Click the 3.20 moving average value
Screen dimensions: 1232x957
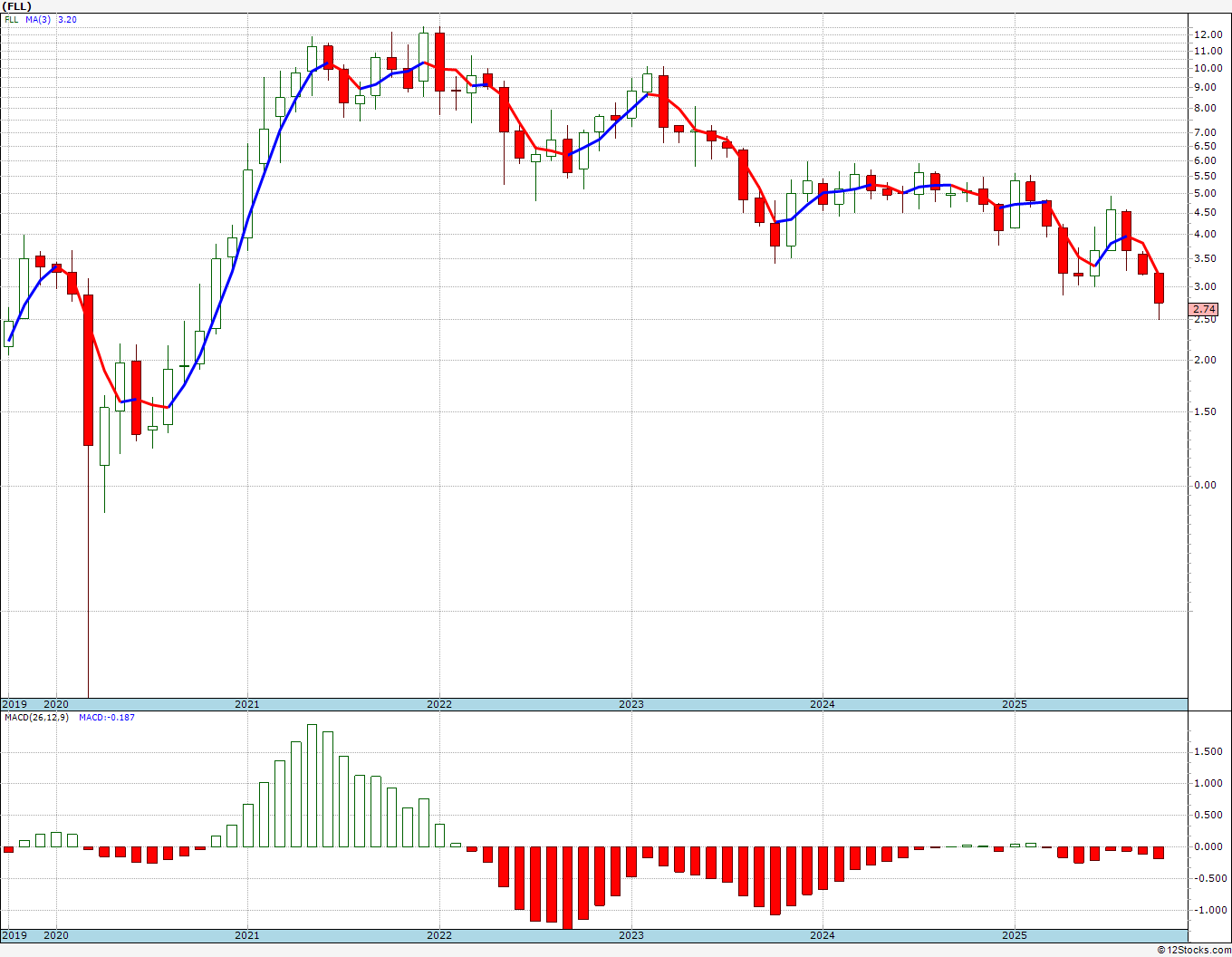67,18
